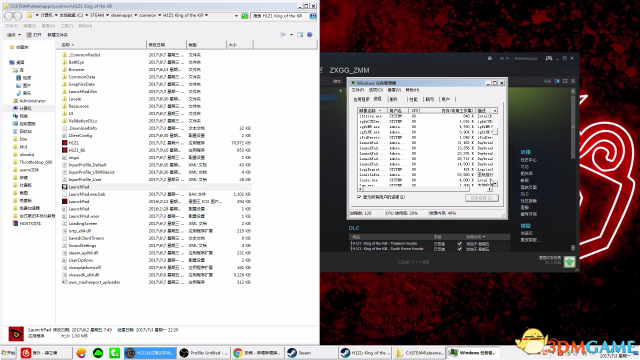Sort by the Name column header
Viewport: 640px width, 360px height.
point(102,45)
